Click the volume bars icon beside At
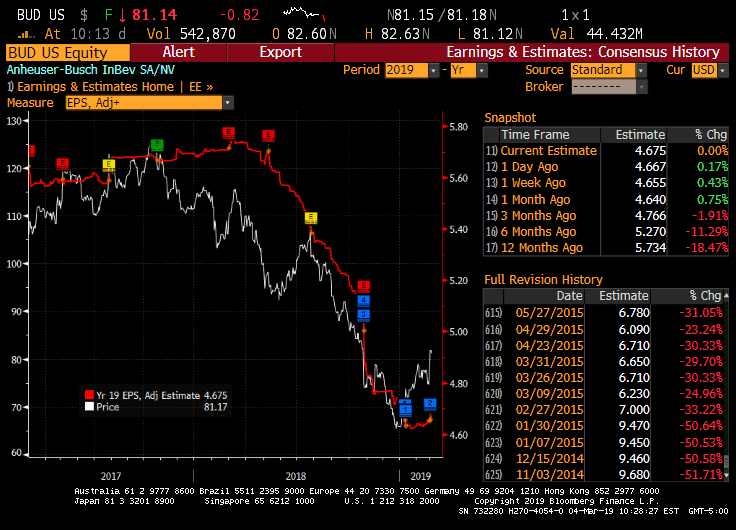 coord(26,34)
